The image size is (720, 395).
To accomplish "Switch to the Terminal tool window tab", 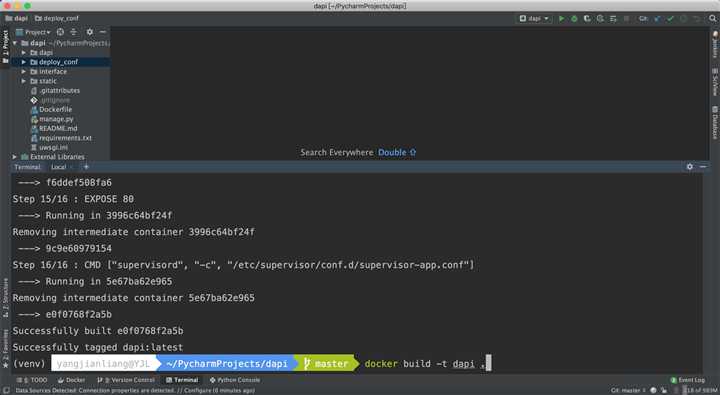I will [182, 380].
